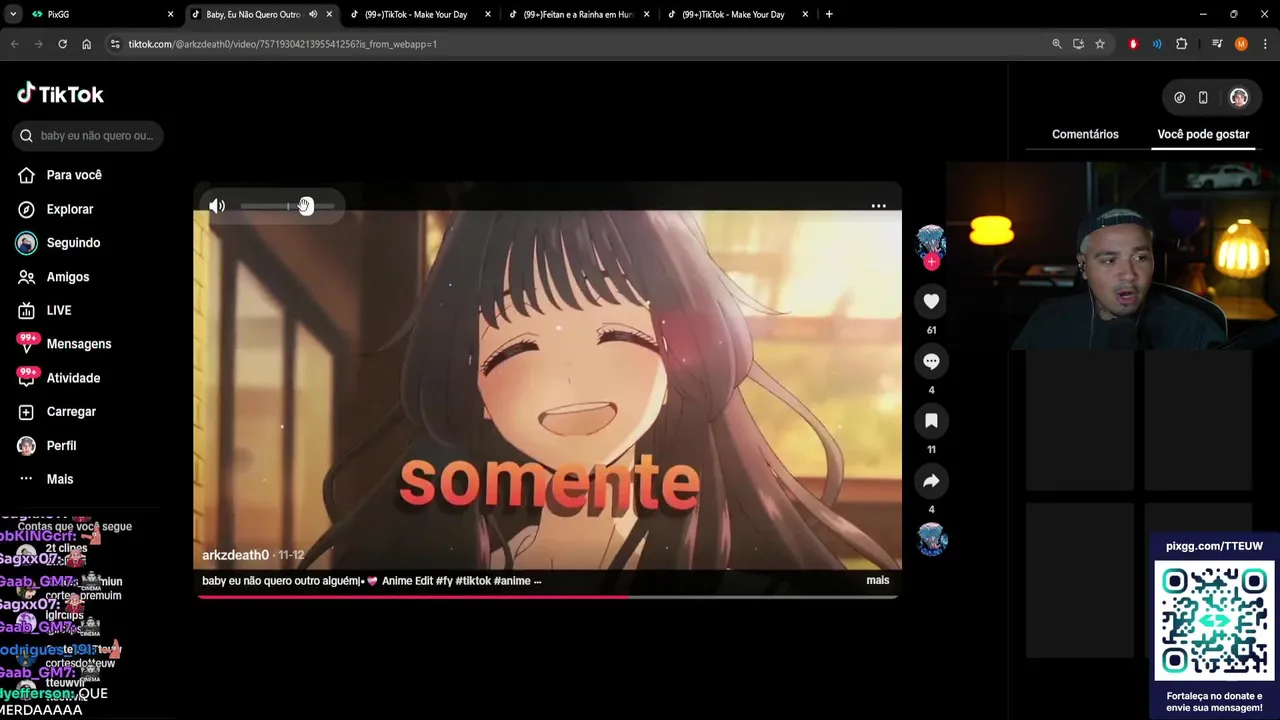Expand caption with mais link
This screenshot has width=1280, height=720.
877,580
